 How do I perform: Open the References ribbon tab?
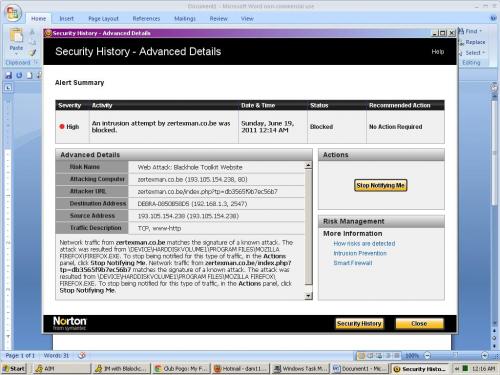146,19
